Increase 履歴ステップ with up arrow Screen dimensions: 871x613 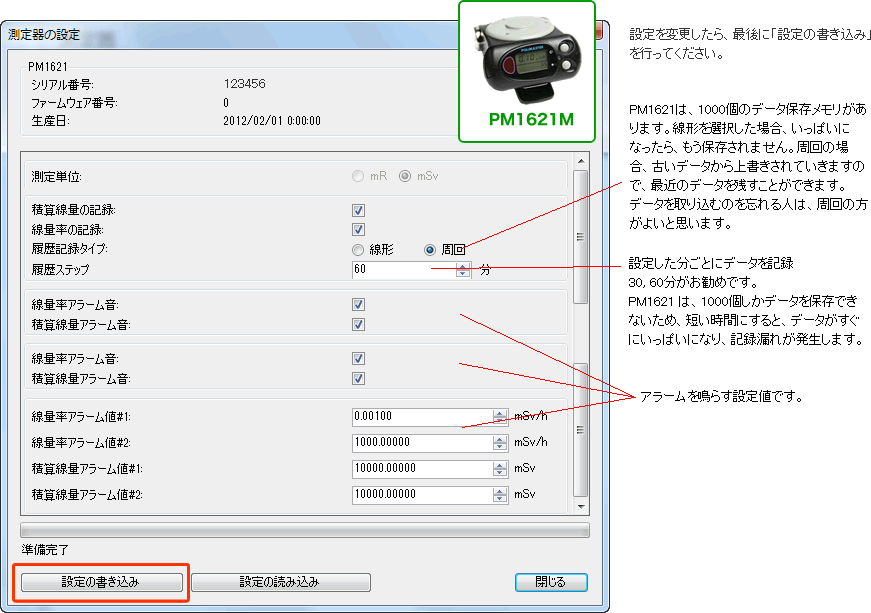click(x=463, y=267)
